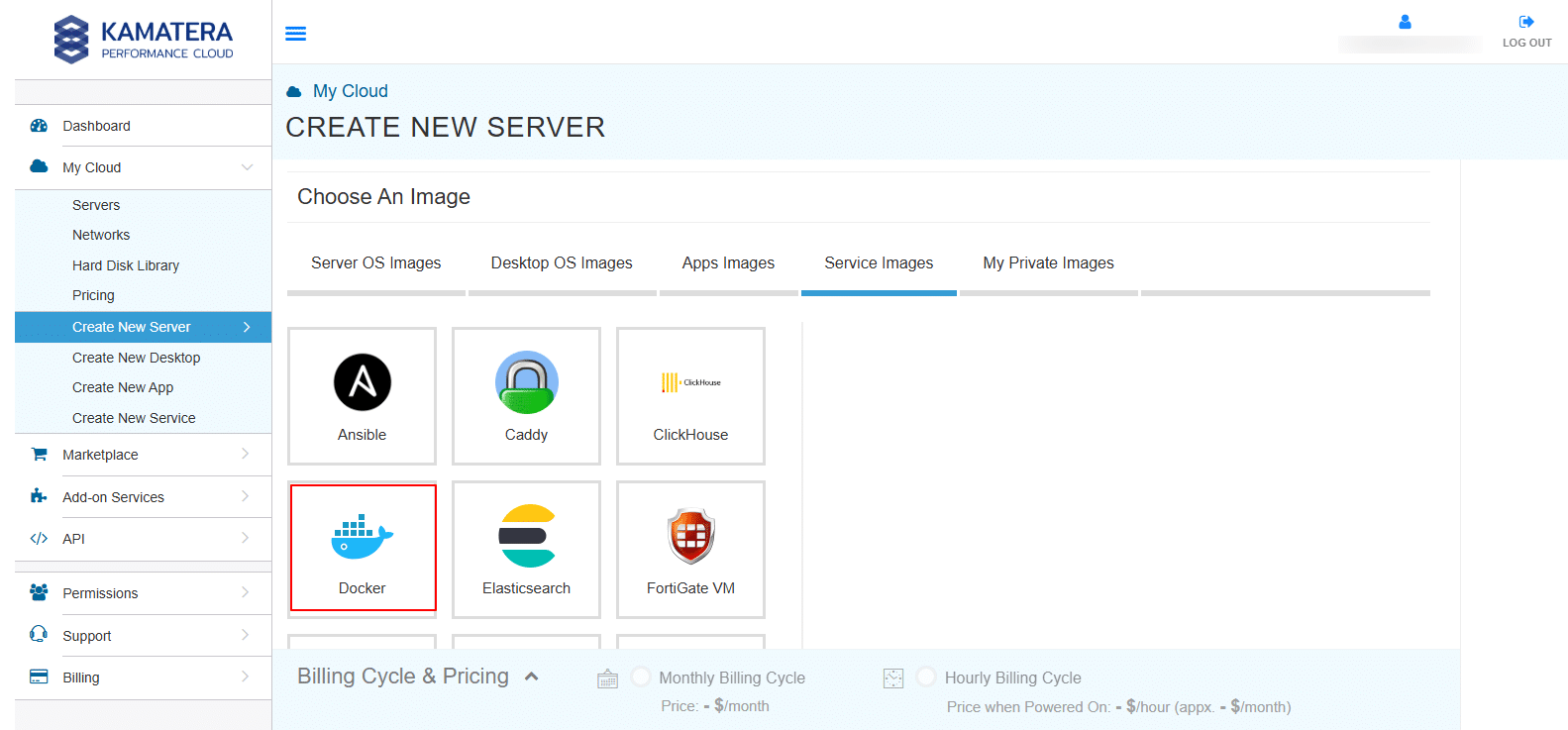
Task: Open the My Private Images tab
Action: 1048,263
